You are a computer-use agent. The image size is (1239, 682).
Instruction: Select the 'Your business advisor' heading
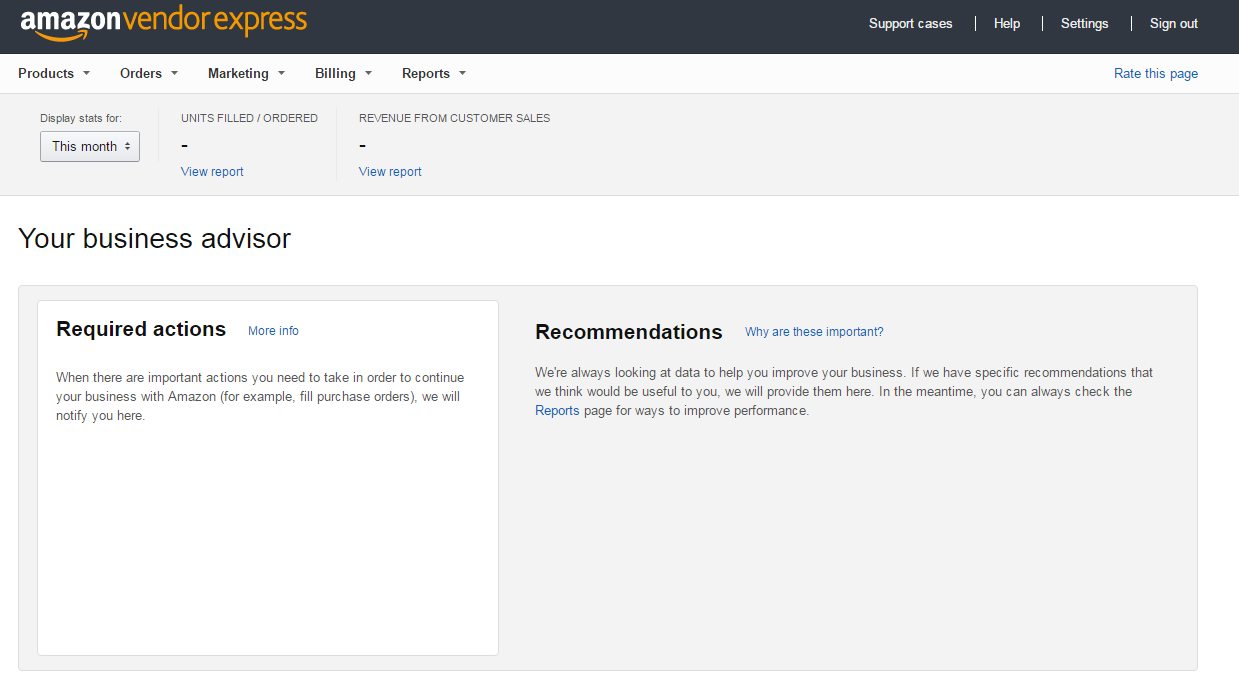pos(155,239)
